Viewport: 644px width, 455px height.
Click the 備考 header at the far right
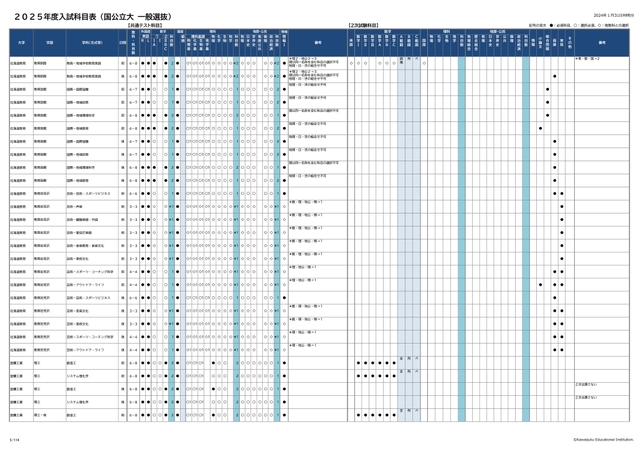point(602,43)
